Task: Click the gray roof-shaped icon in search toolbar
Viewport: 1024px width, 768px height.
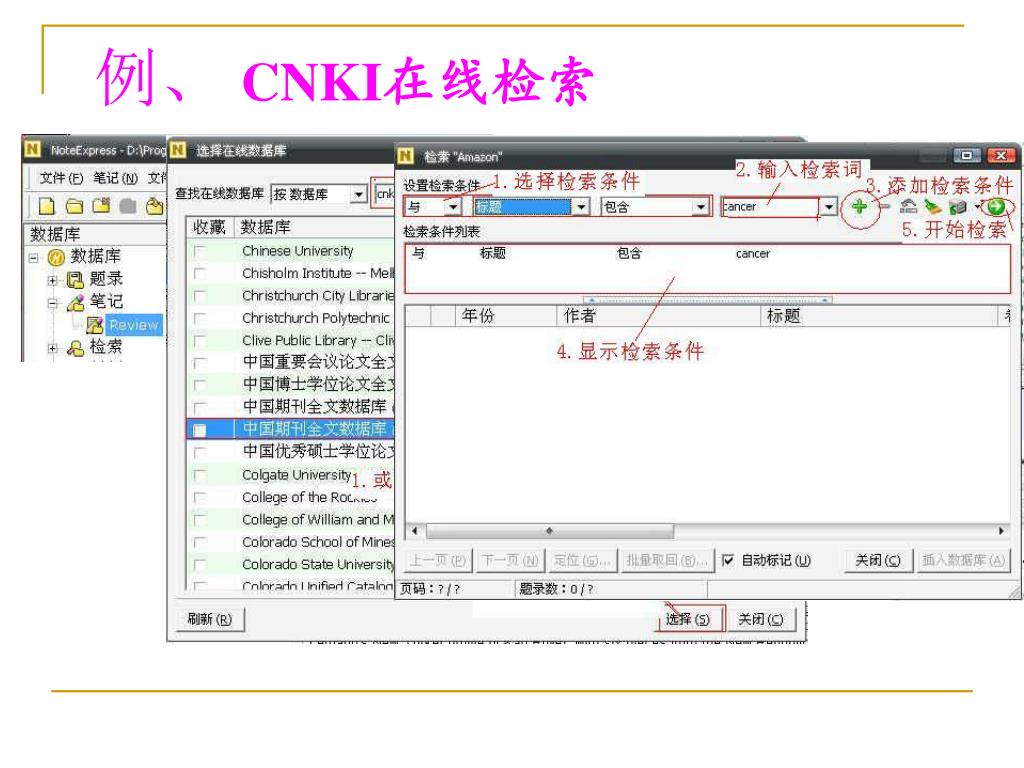Action: click(x=908, y=206)
